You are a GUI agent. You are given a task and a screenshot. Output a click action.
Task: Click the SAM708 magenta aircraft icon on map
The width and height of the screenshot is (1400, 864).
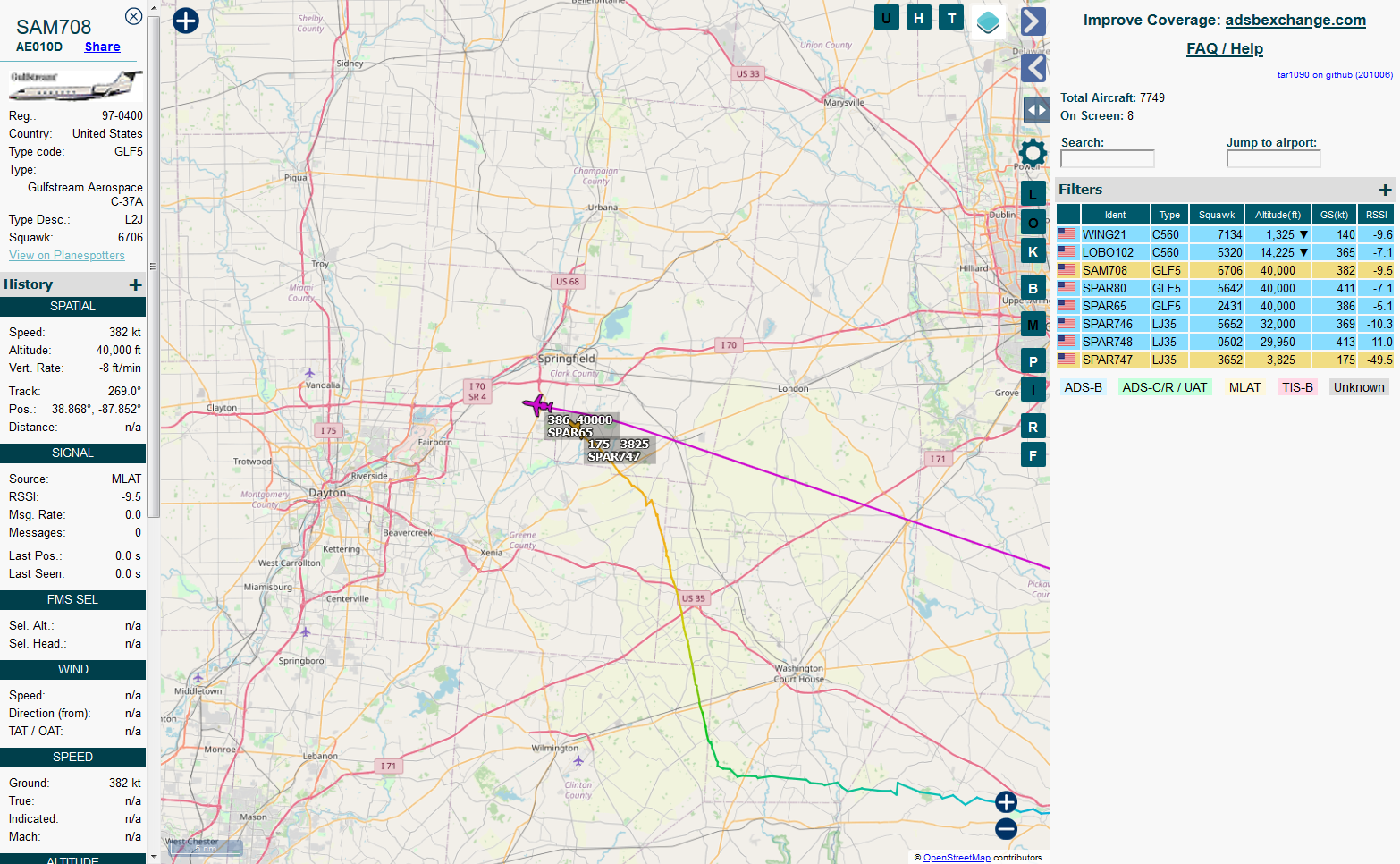pyautogui.click(x=537, y=406)
